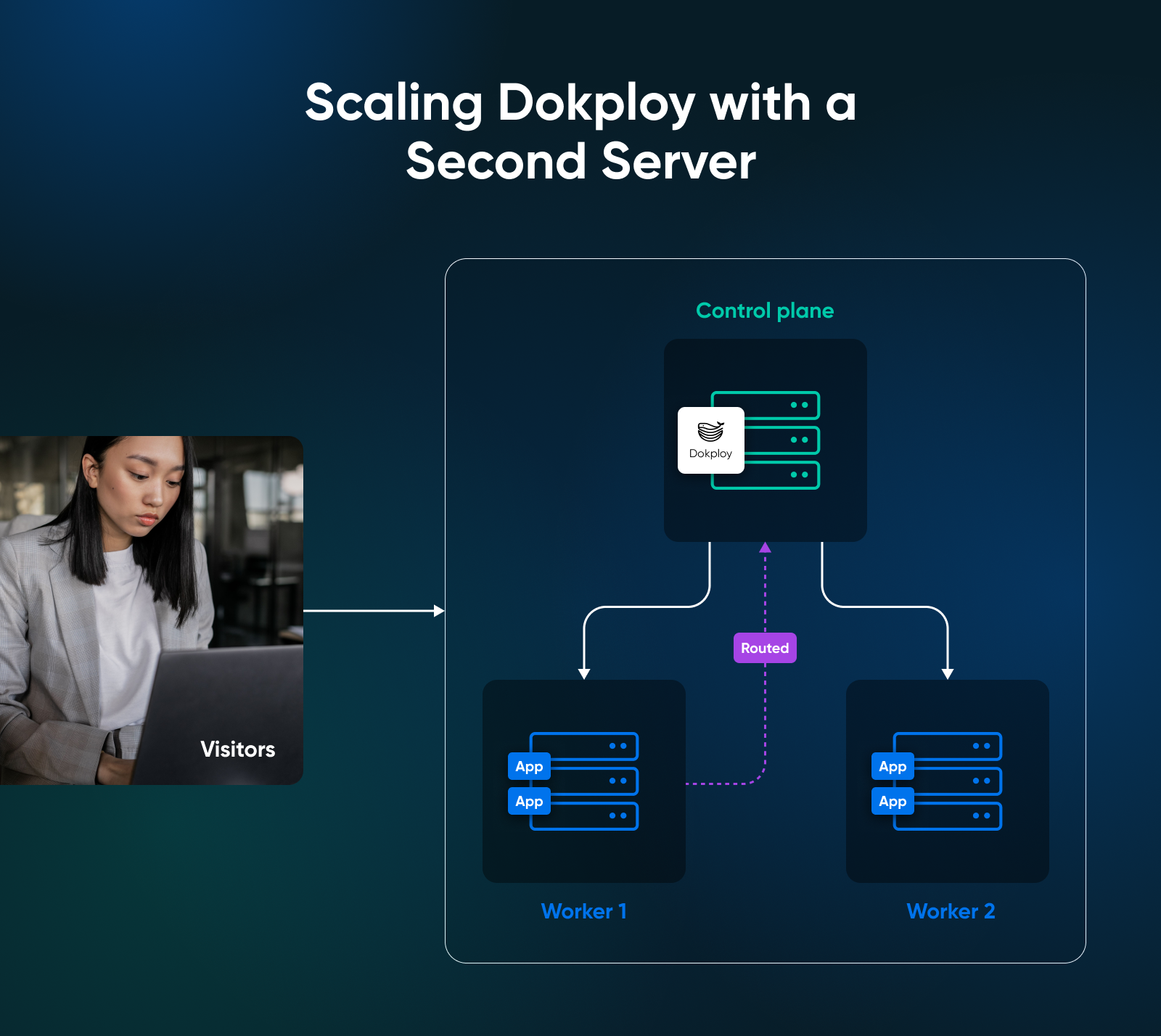This screenshot has height=1036, width=1161.
Task: Select the blue Worker 1 server icon
Action: 584,781
